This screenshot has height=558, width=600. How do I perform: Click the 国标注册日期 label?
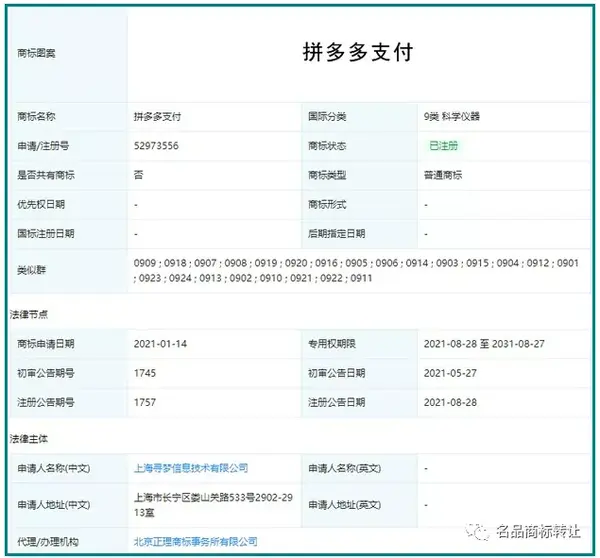click(46, 233)
